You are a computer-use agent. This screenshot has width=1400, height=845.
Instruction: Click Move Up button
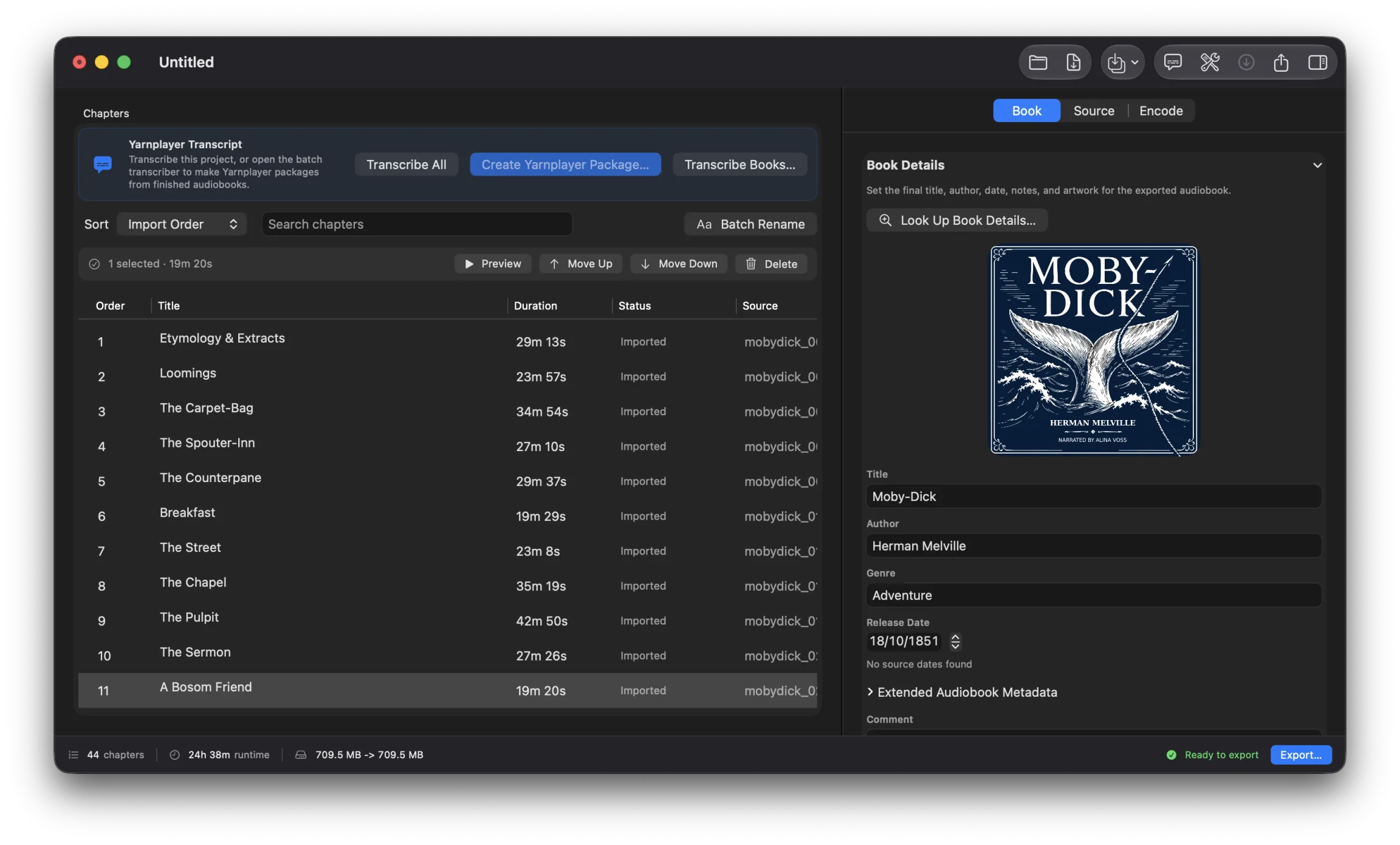[x=580, y=264]
